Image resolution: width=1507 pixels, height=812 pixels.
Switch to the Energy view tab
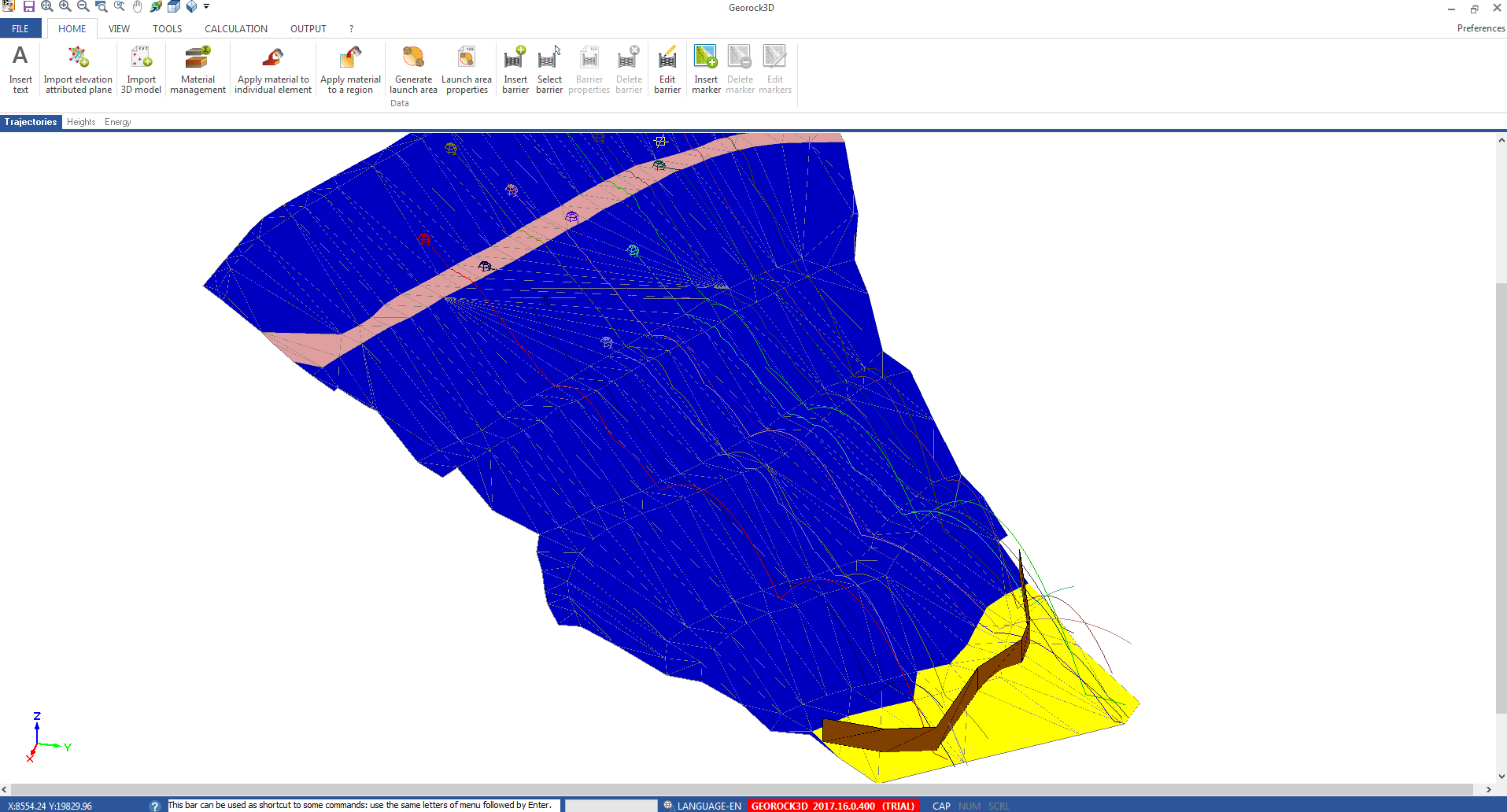[x=117, y=122]
